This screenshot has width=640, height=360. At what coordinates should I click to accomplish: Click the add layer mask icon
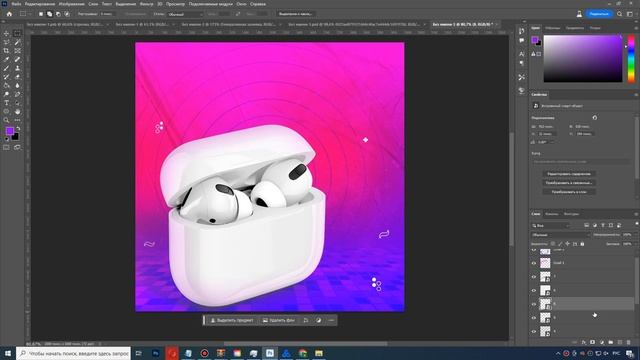(x=593, y=342)
